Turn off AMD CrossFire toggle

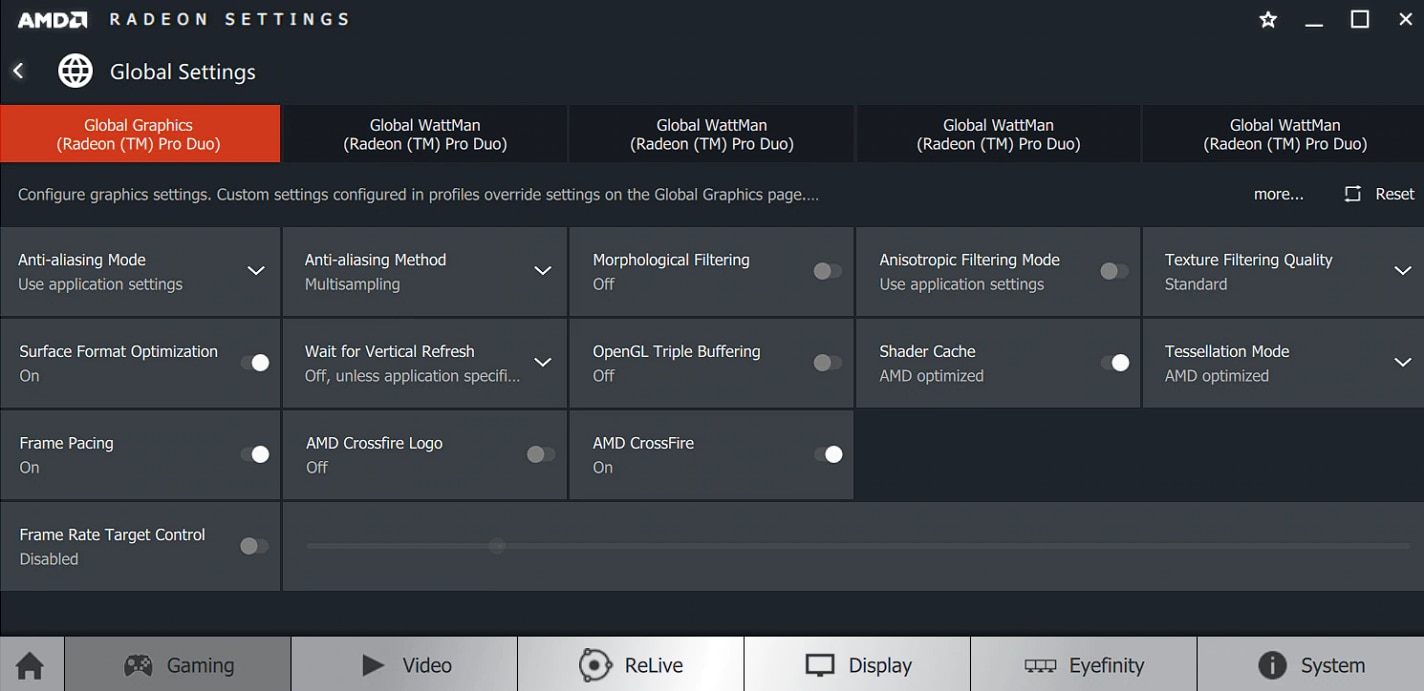pyautogui.click(x=827, y=455)
